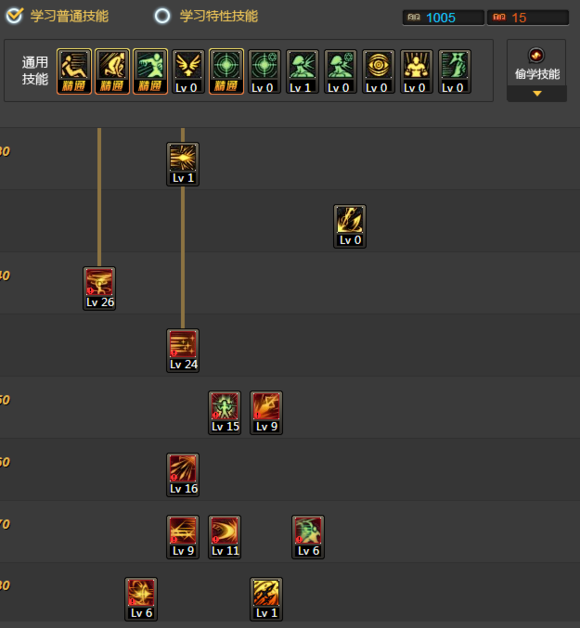Open the 偷学技能 panel button
580x628 pixels.
point(537,63)
